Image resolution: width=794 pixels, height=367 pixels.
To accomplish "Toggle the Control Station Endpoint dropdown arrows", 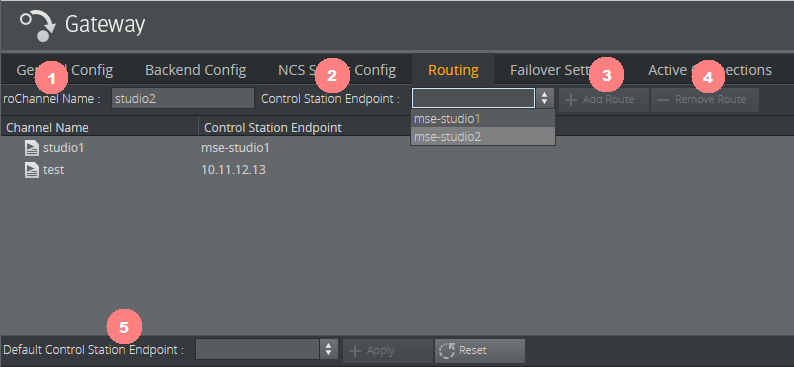I will pos(544,98).
